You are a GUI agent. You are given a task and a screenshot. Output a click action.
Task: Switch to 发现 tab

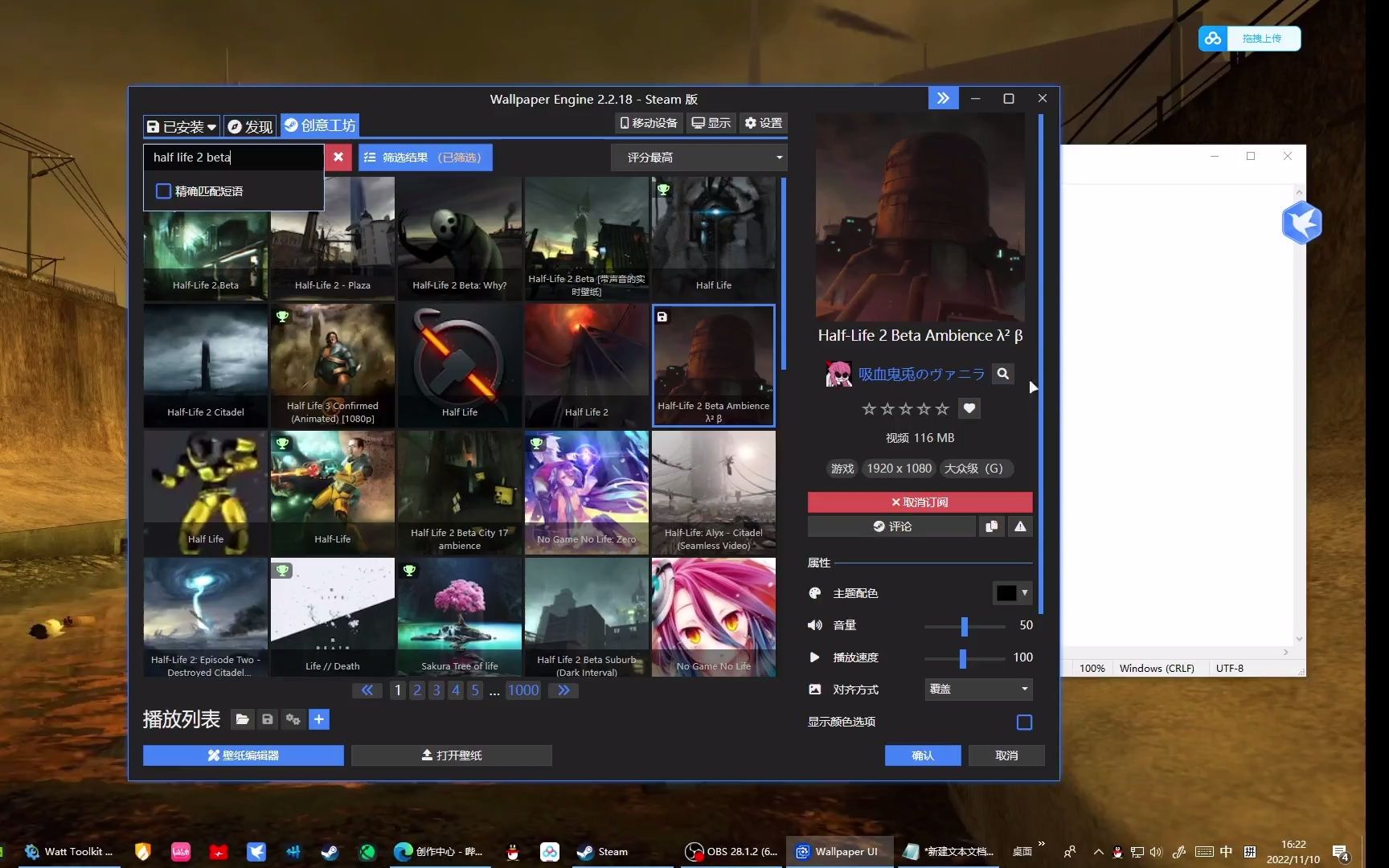250,126
